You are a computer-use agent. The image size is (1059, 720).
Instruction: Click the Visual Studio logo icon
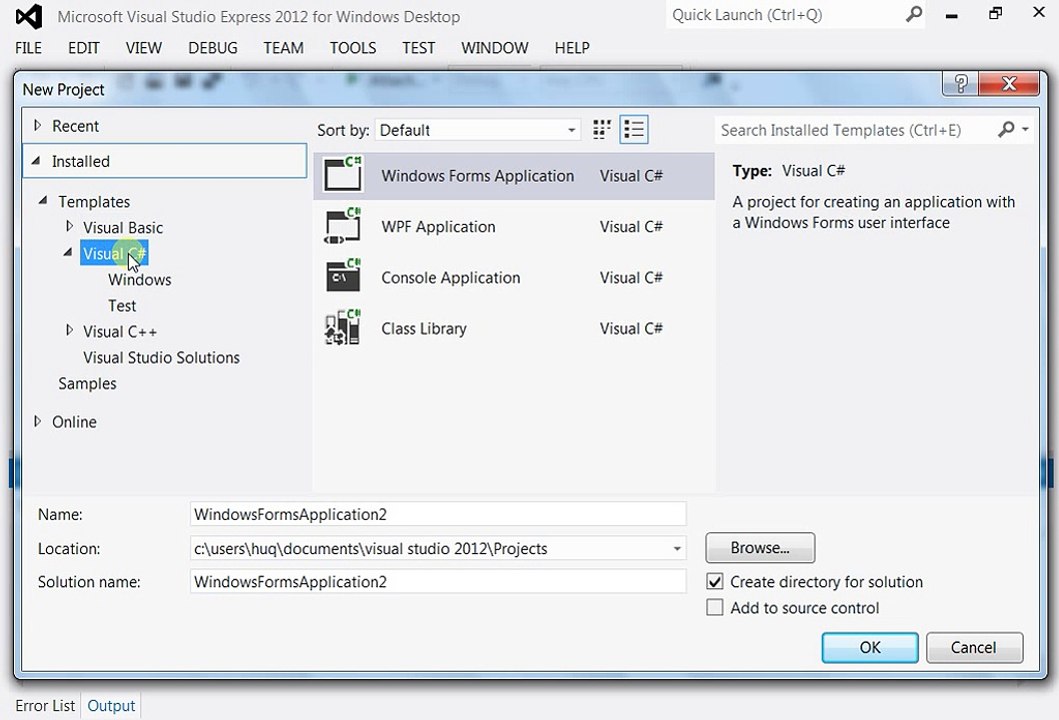click(x=29, y=16)
